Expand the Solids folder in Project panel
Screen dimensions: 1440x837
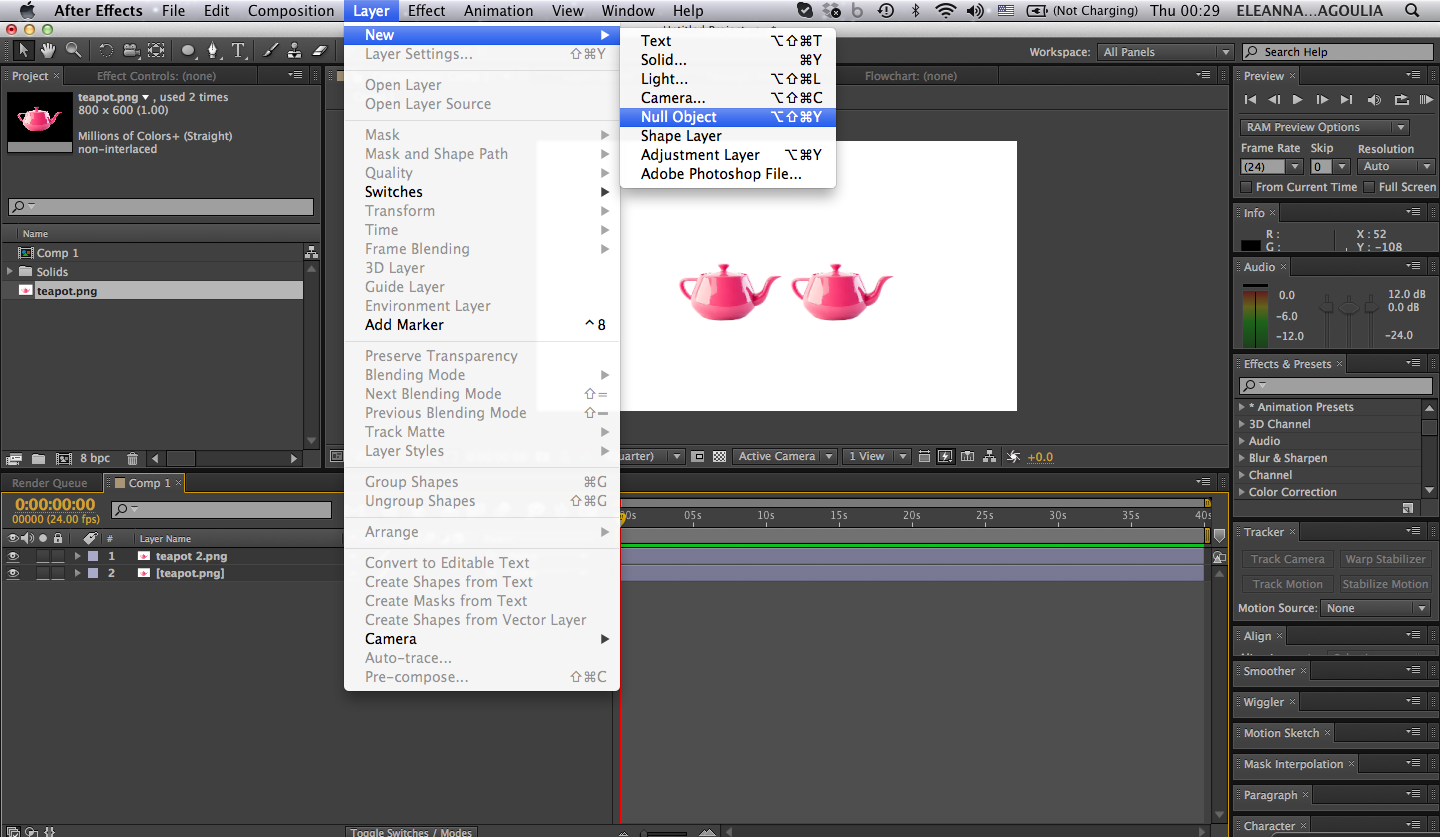[11, 272]
